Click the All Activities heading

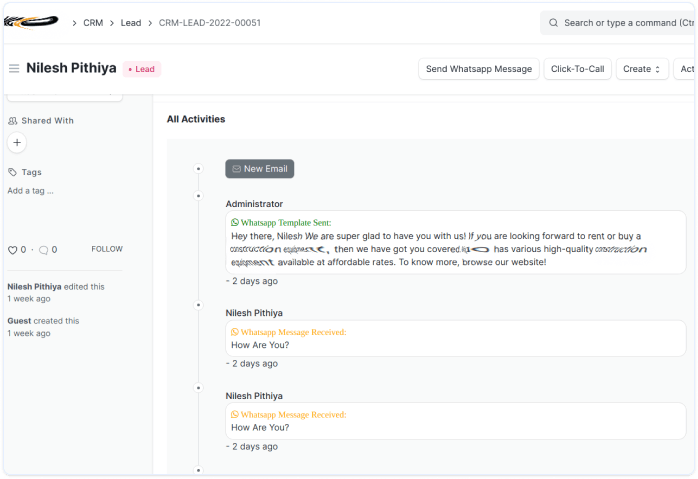click(x=196, y=119)
